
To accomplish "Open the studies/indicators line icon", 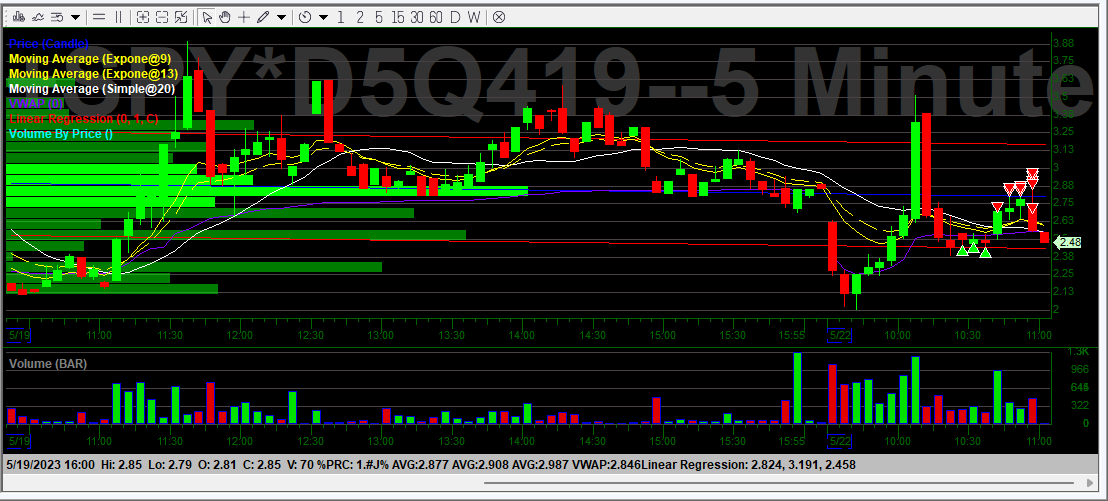I will coord(38,17).
